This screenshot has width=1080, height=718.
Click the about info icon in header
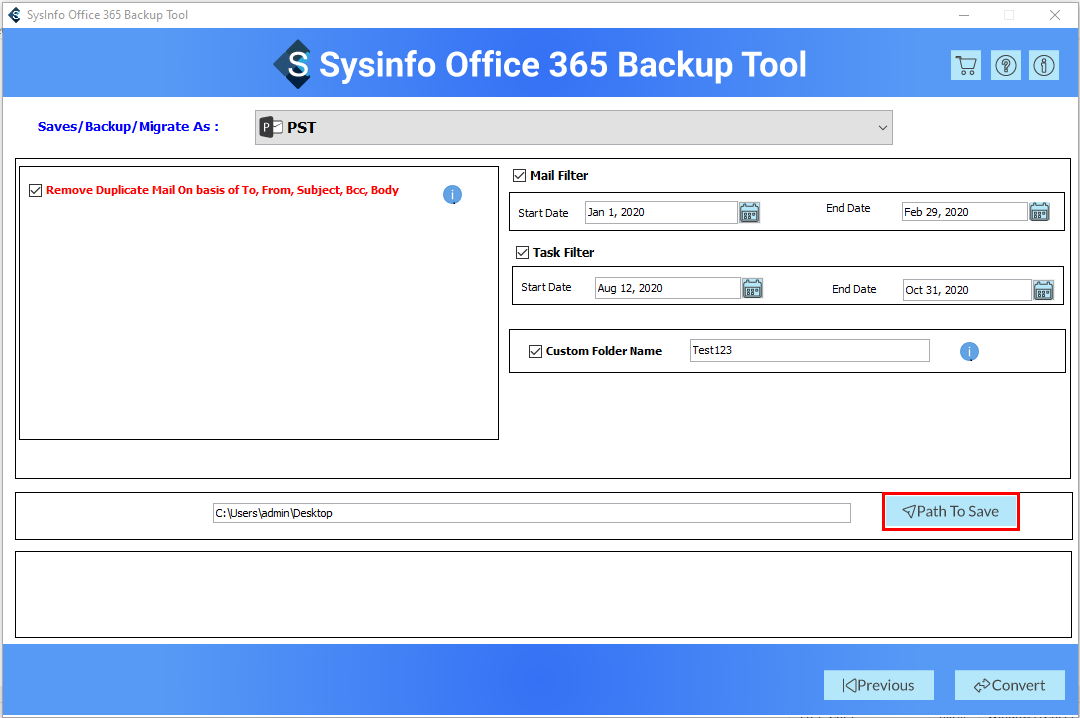point(1044,66)
